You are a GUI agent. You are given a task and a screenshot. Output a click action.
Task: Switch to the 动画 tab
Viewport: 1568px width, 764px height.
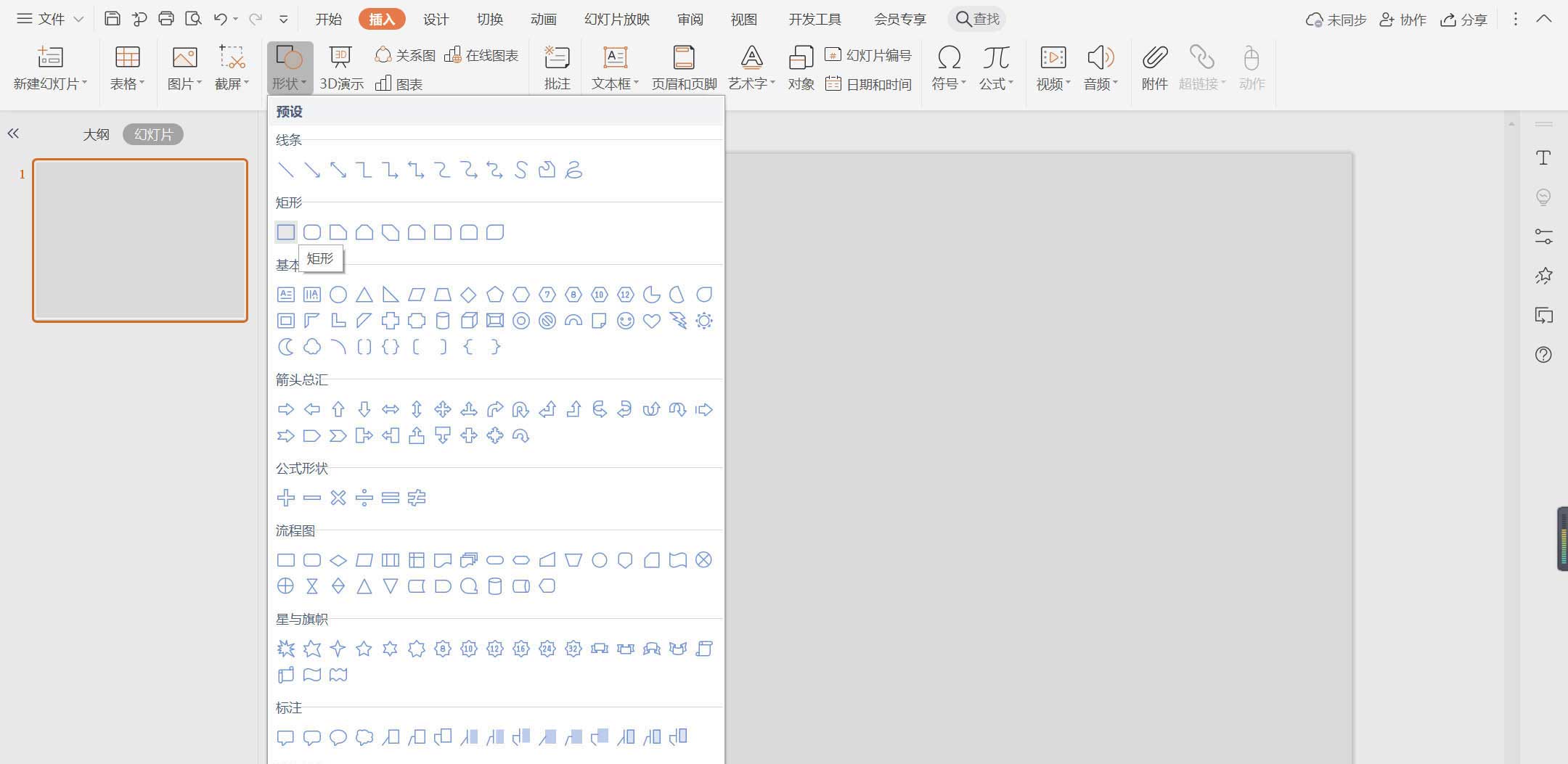pyautogui.click(x=544, y=19)
